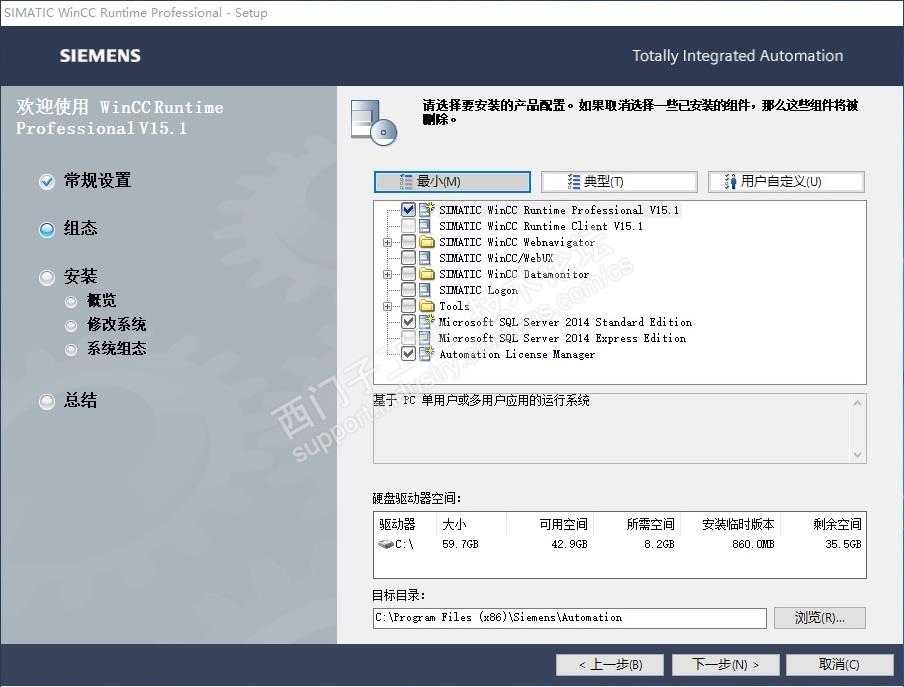Click the 驱动器 column header
904x687 pixels.
click(x=397, y=524)
